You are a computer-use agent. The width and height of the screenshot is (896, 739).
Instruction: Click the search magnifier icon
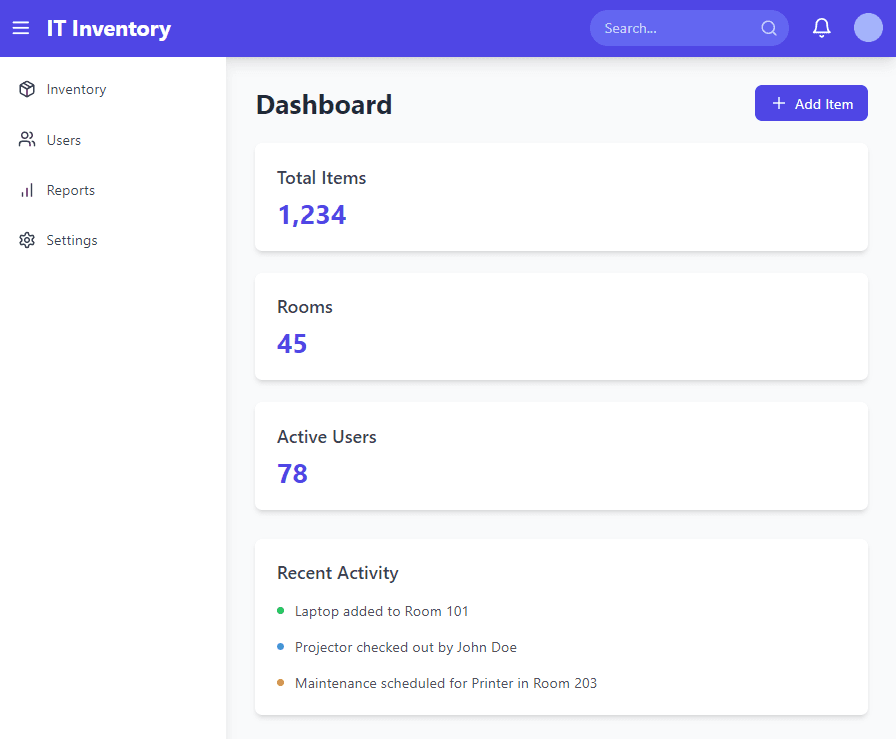pos(769,28)
